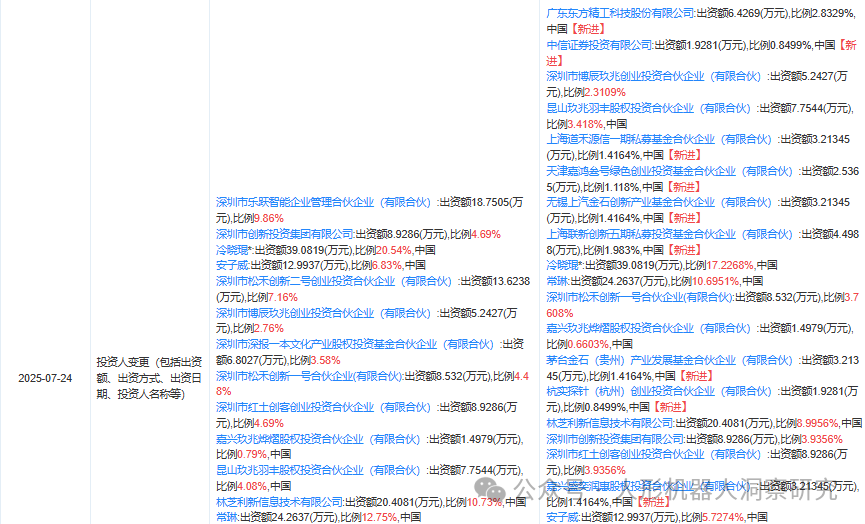Open 昆山玖兆羽丰 link with ratio 4.08%
Image resolution: width=865 pixels, height=524 pixels.
point(318,470)
